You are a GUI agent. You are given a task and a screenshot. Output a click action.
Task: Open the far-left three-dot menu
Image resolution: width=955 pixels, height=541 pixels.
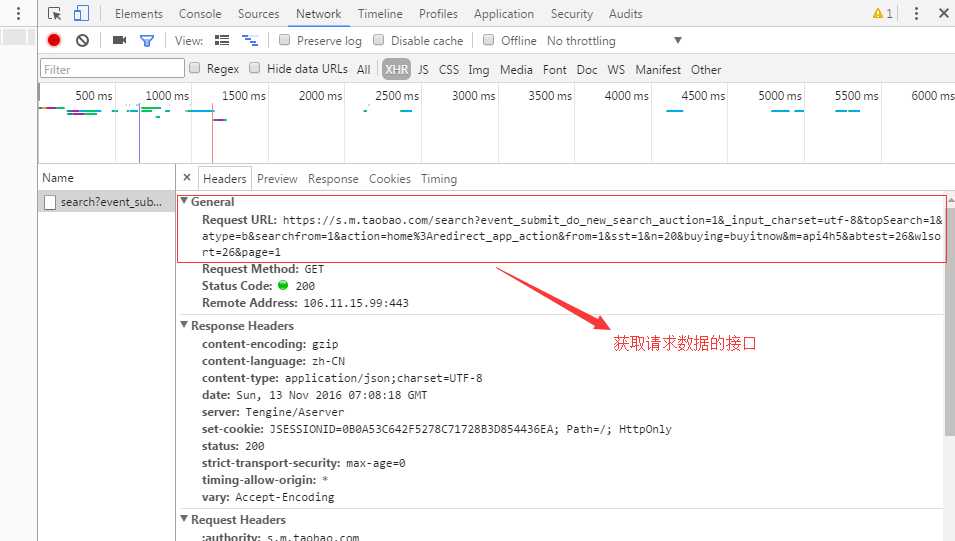[x=18, y=13]
